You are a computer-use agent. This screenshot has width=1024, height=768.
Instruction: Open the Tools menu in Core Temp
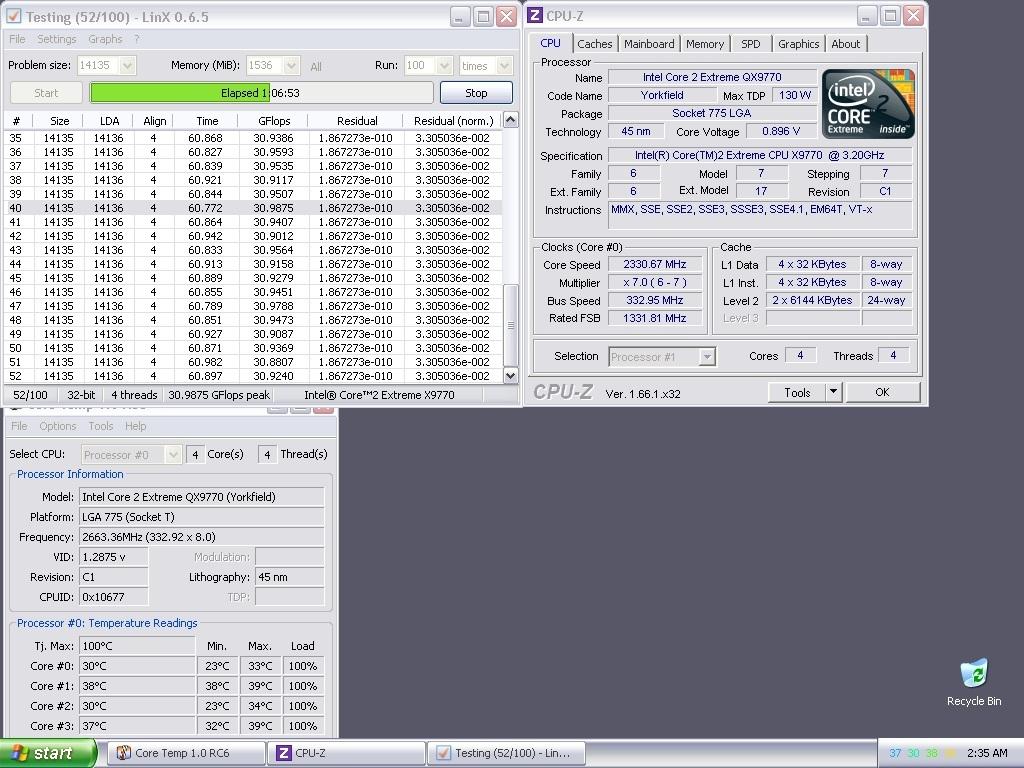(101, 426)
